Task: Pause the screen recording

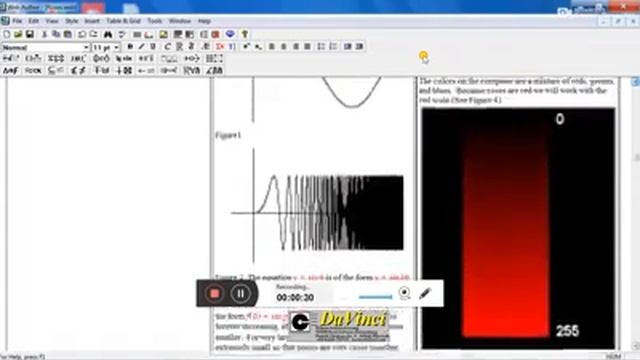Action: coord(240,293)
